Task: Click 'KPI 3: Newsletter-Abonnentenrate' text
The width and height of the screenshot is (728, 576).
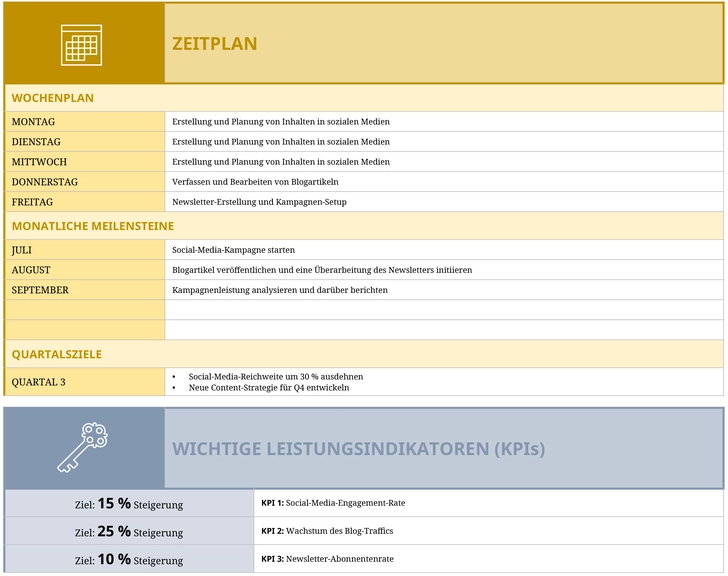Action: [327, 559]
